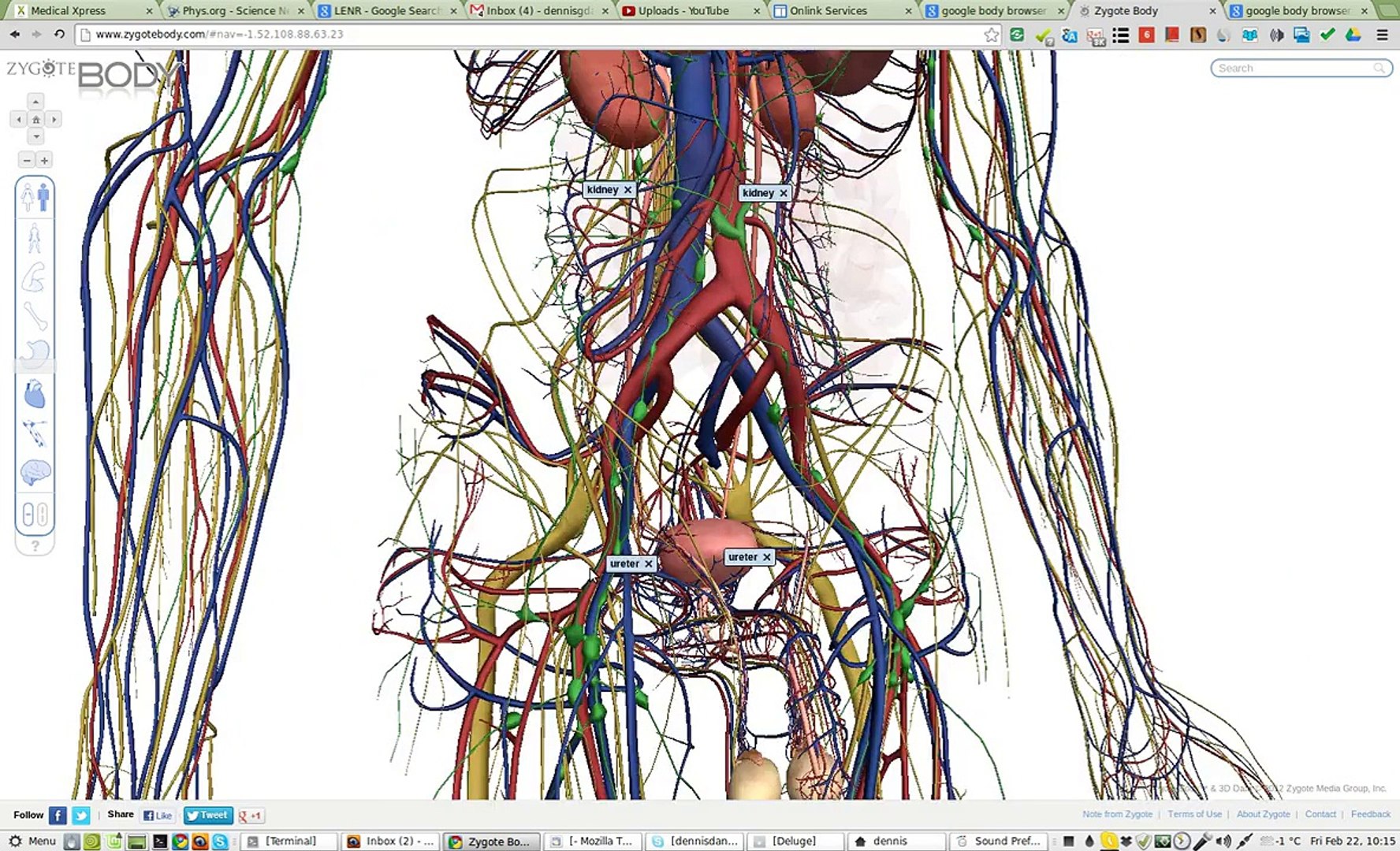
Task: Toggle the skin layer icon
Action: tap(35, 237)
